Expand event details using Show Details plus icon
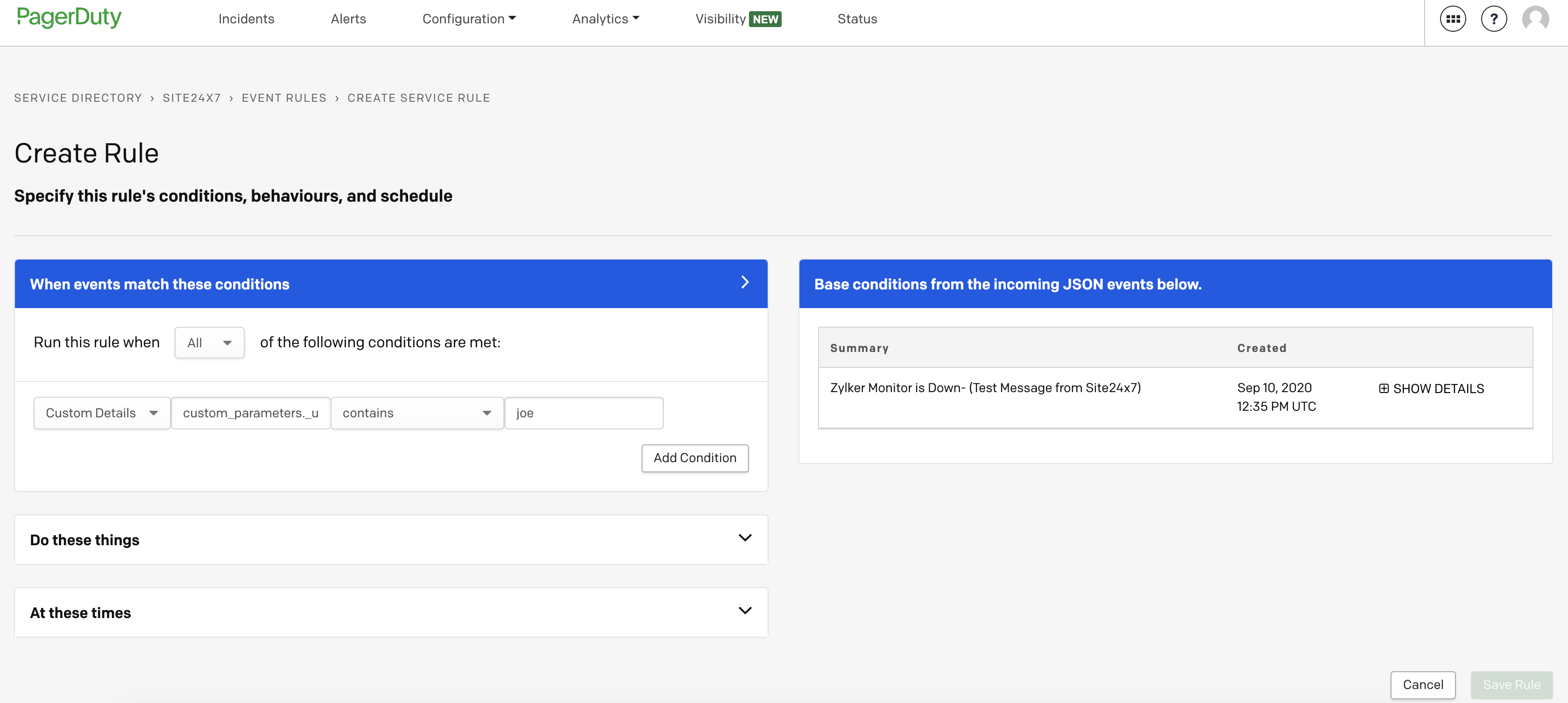The width and height of the screenshot is (1568, 703). tap(1383, 388)
